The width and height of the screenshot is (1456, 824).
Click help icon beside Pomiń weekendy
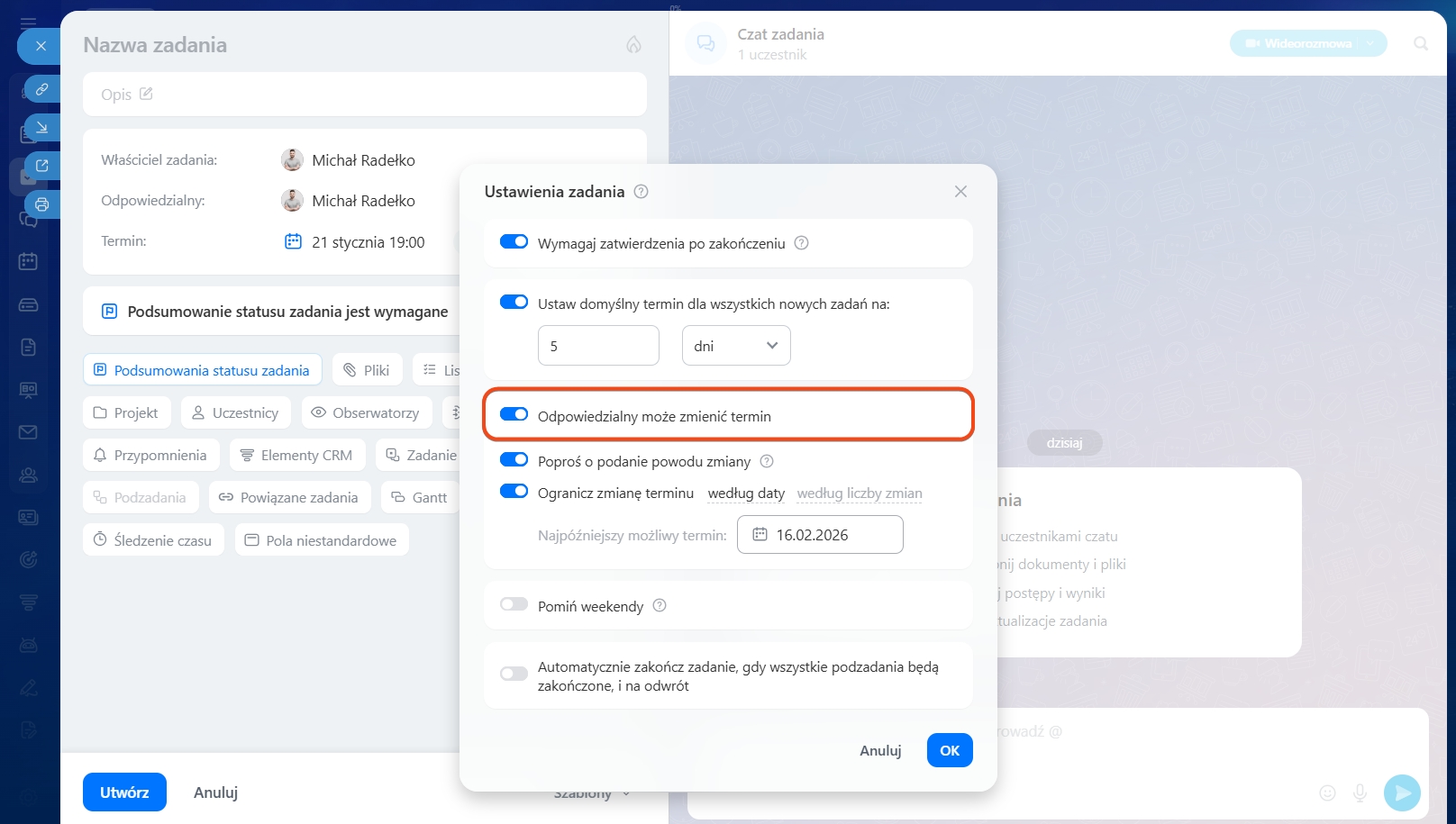[660, 606]
